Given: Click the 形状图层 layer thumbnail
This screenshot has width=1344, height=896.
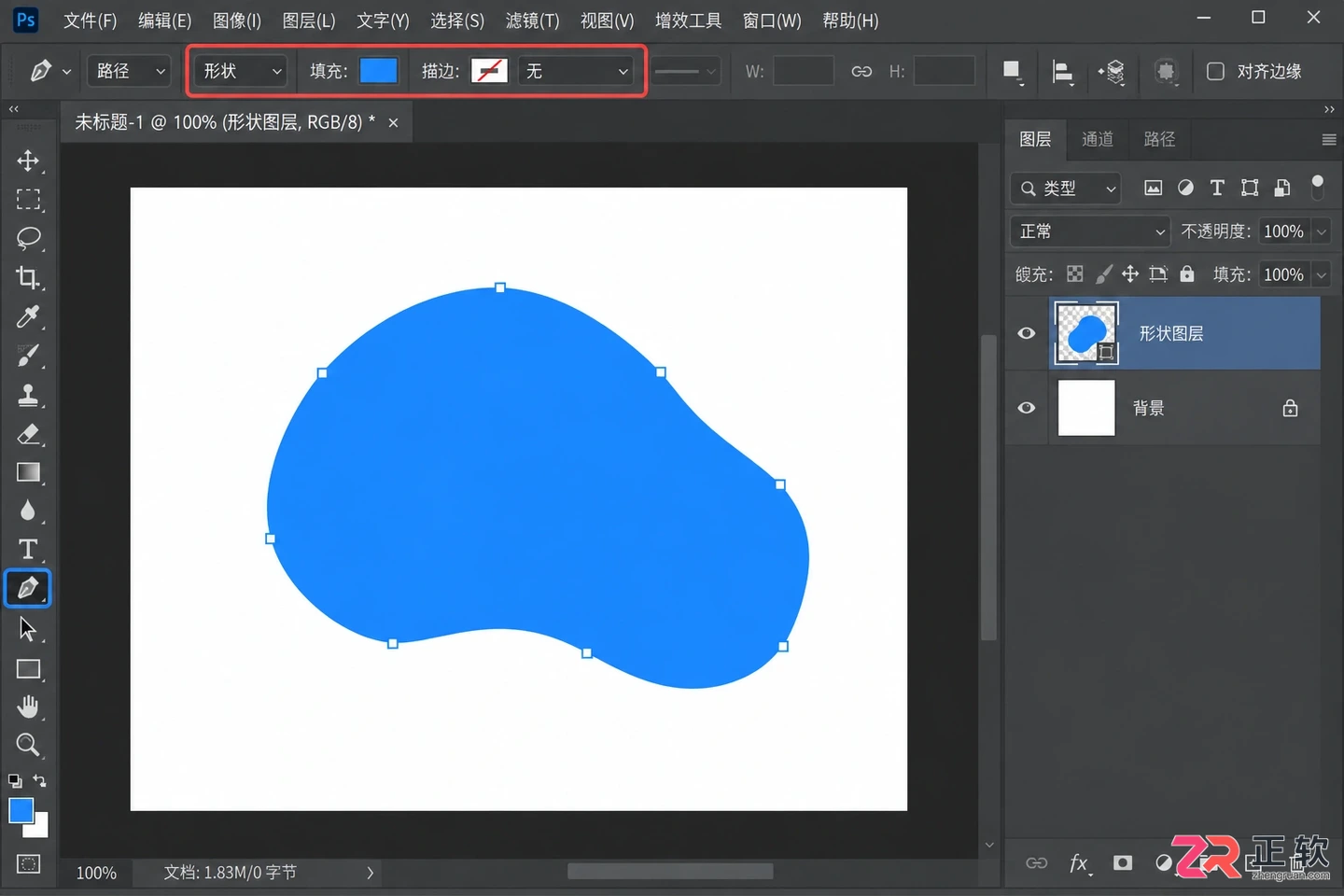Looking at the screenshot, I should (x=1086, y=333).
